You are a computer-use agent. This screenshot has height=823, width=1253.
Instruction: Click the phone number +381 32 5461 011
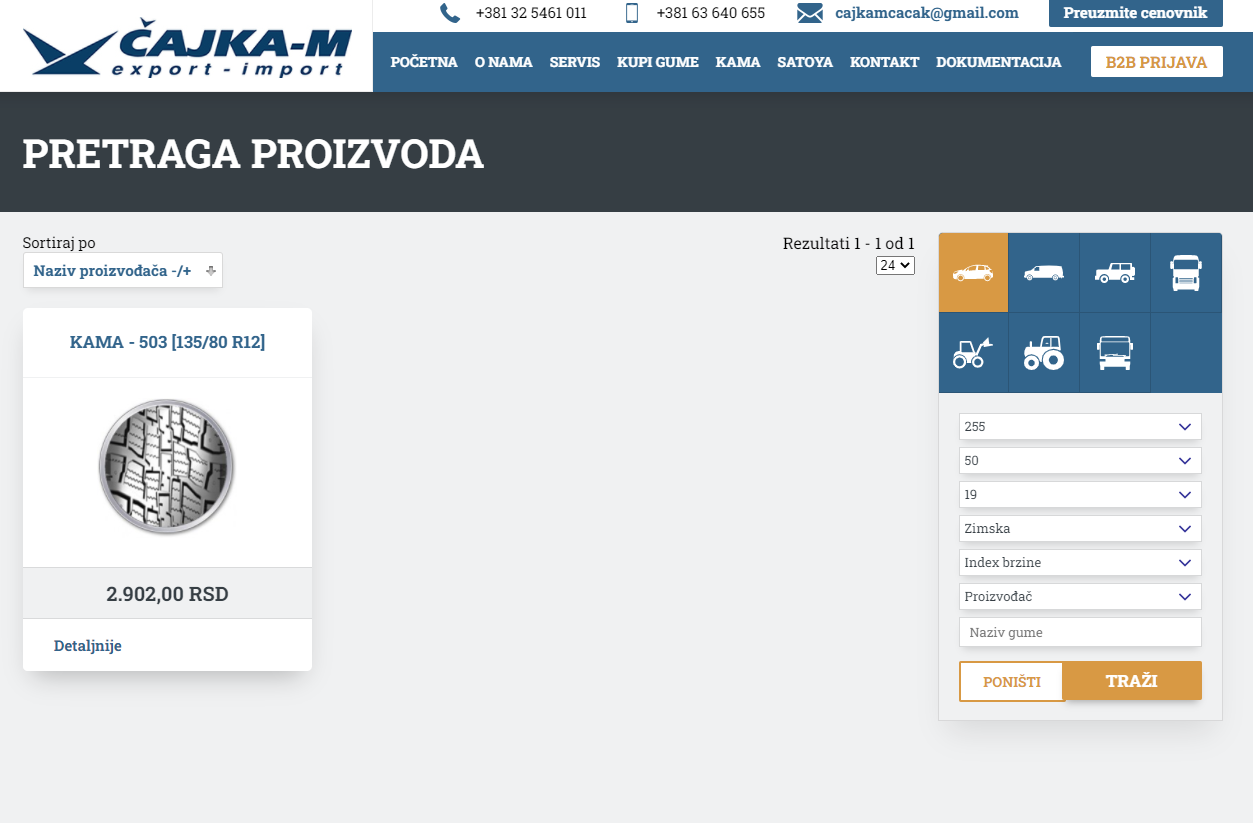pos(531,13)
